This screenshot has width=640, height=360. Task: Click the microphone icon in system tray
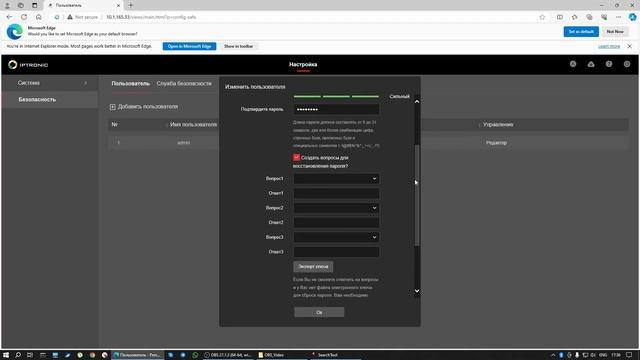[577, 355]
